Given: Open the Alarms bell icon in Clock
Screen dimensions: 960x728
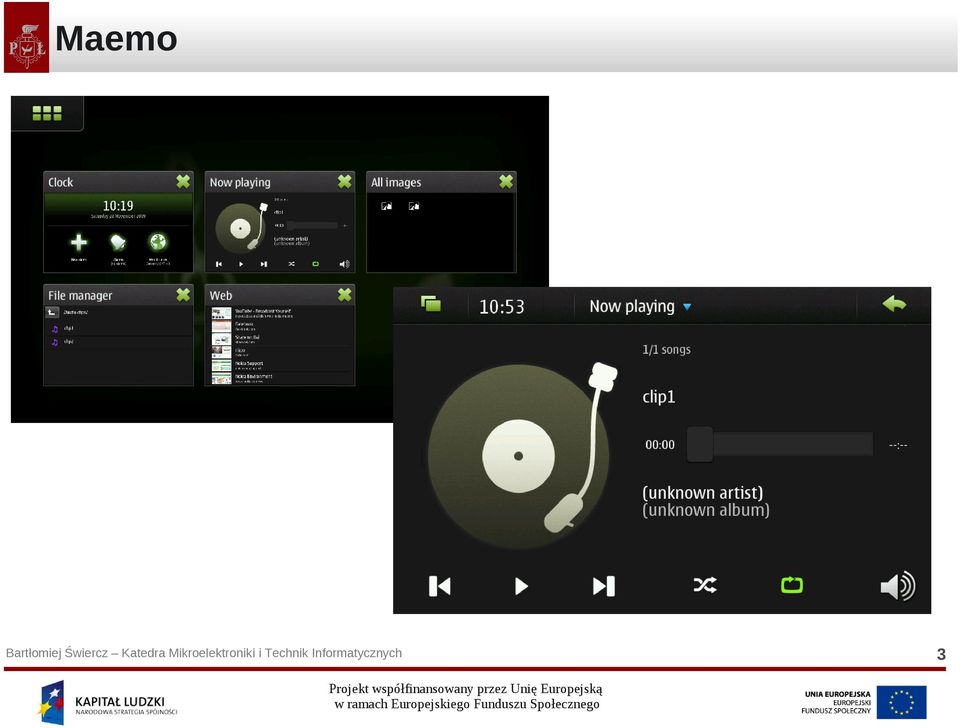Looking at the screenshot, I should coord(118,242).
